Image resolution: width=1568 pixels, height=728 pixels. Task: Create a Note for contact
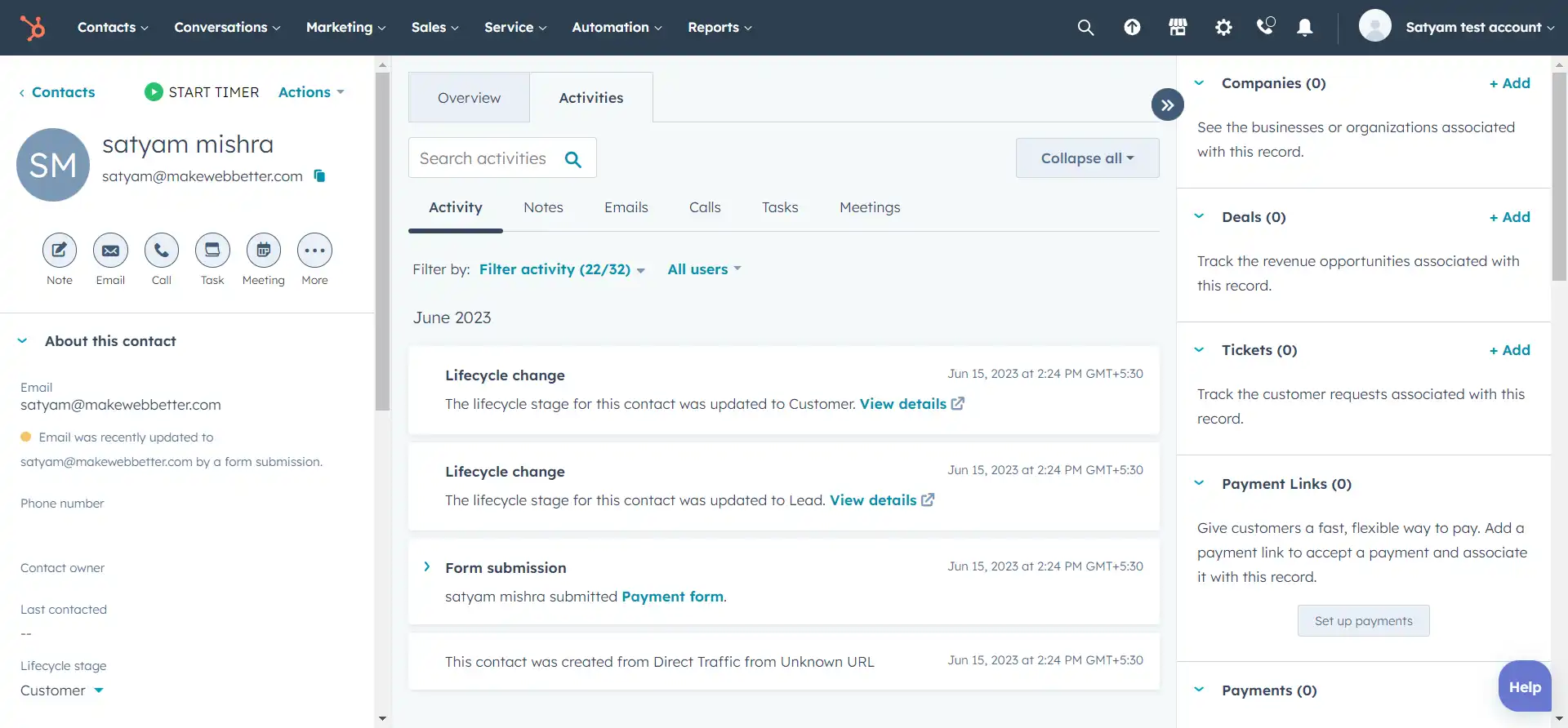coord(60,251)
